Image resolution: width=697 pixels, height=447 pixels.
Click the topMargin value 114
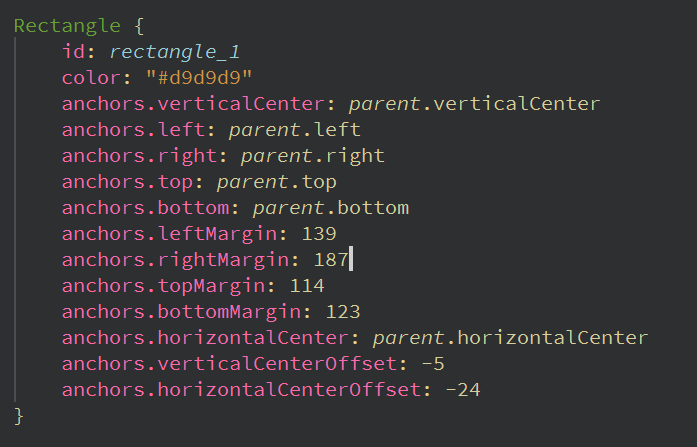(x=307, y=286)
